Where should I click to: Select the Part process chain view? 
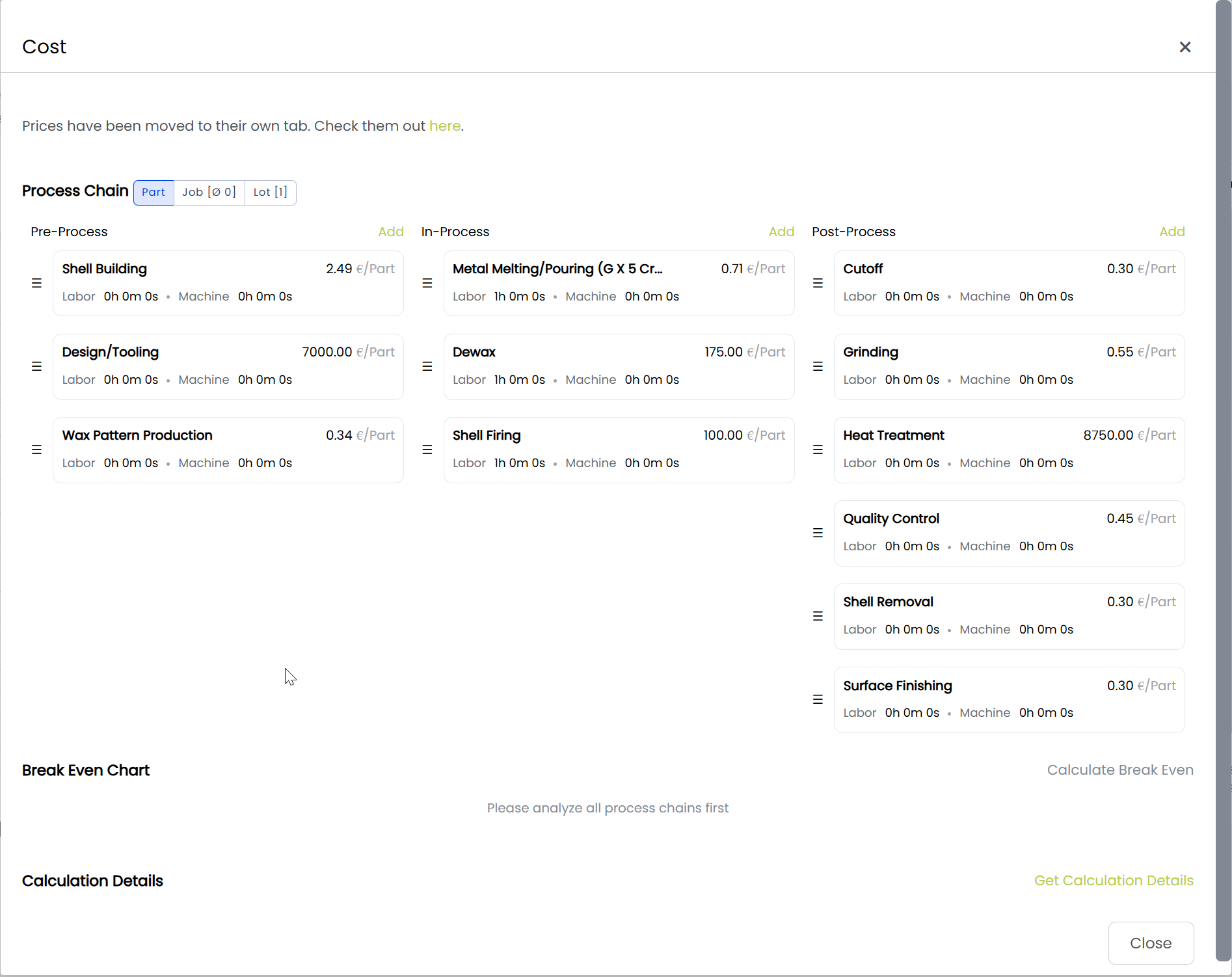154,193
